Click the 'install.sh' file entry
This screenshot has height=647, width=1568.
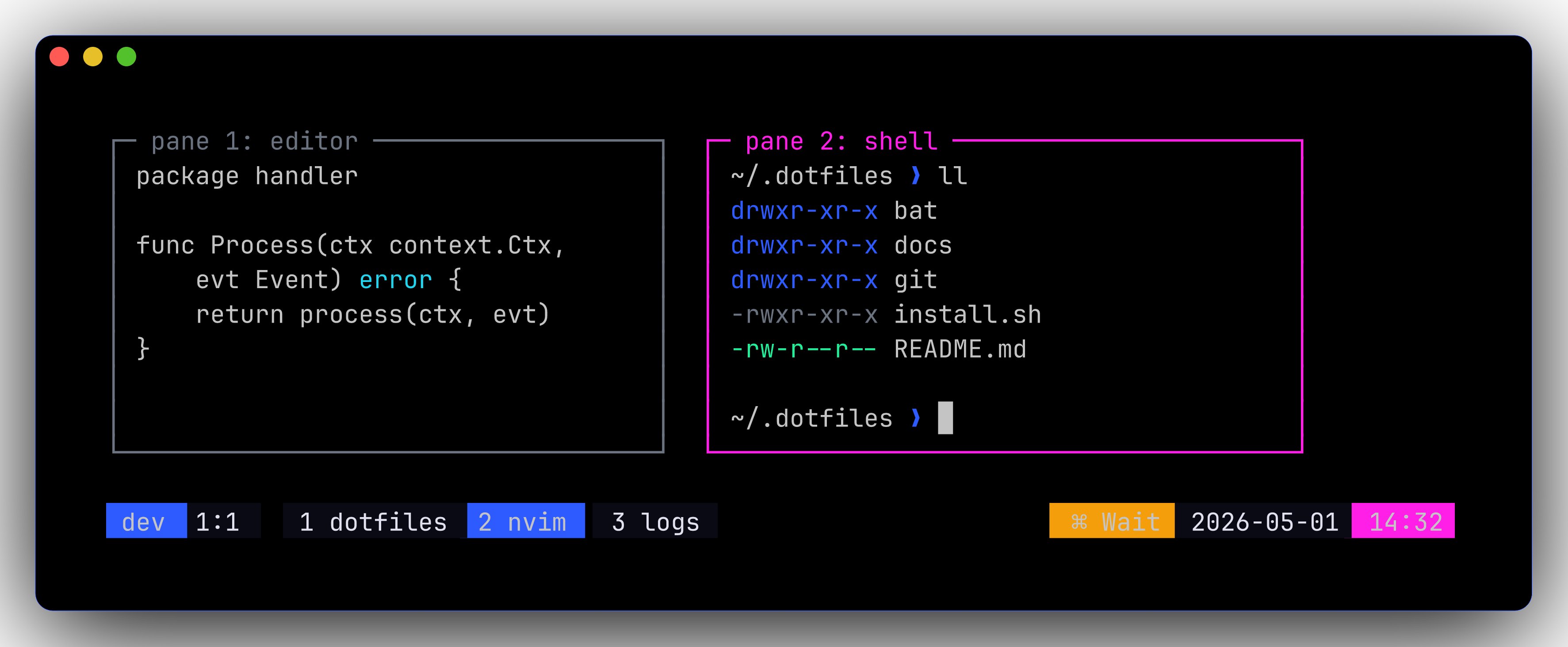(968, 314)
